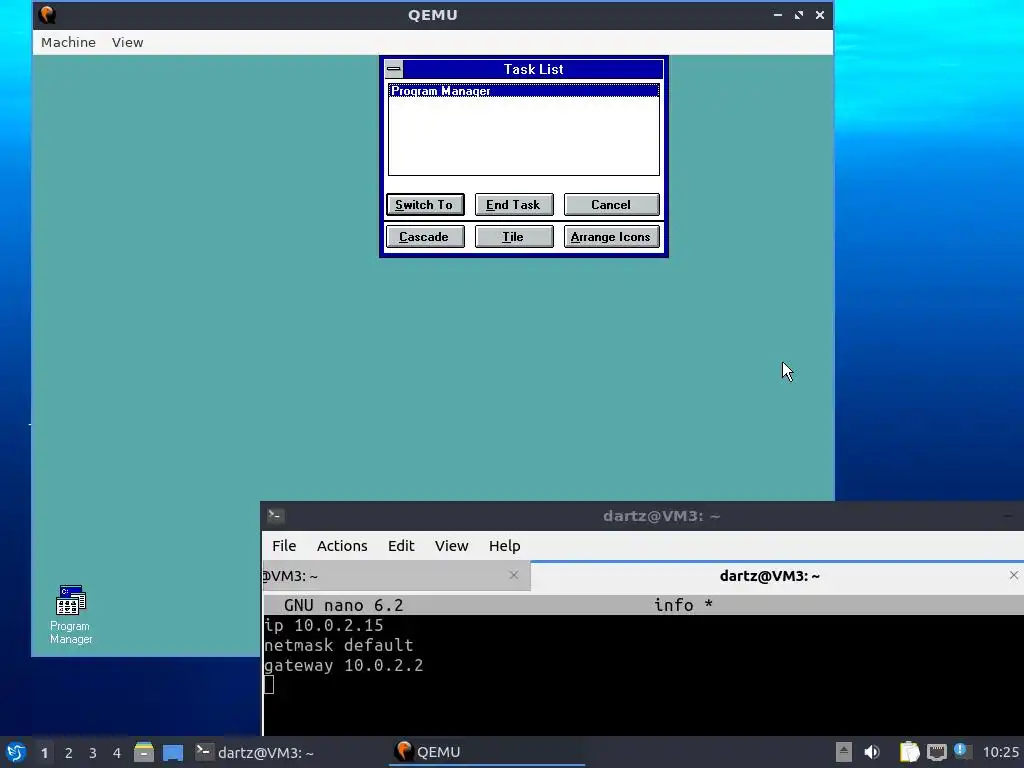Click the End Task button
This screenshot has height=768, width=1024.
(514, 204)
